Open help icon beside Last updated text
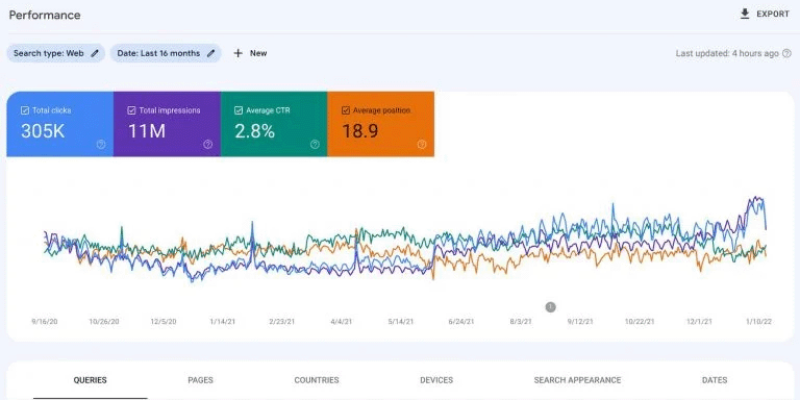The width and height of the screenshot is (800, 400). [787, 53]
